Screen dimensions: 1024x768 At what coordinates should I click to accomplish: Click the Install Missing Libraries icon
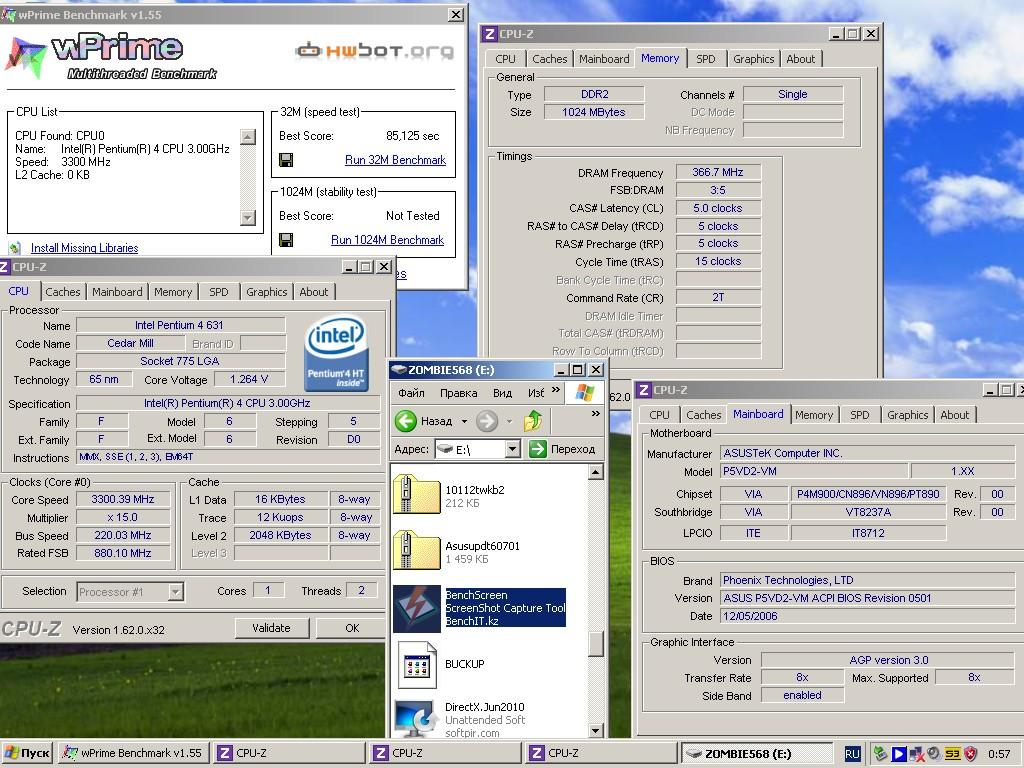(15, 248)
